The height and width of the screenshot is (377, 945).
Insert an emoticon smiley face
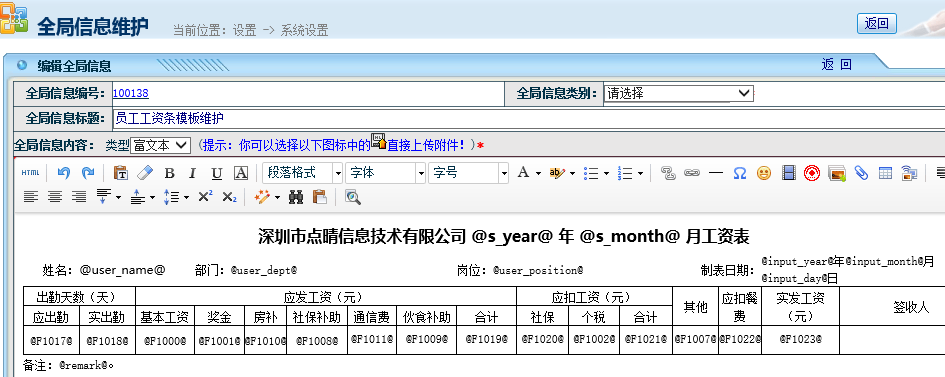click(764, 173)
